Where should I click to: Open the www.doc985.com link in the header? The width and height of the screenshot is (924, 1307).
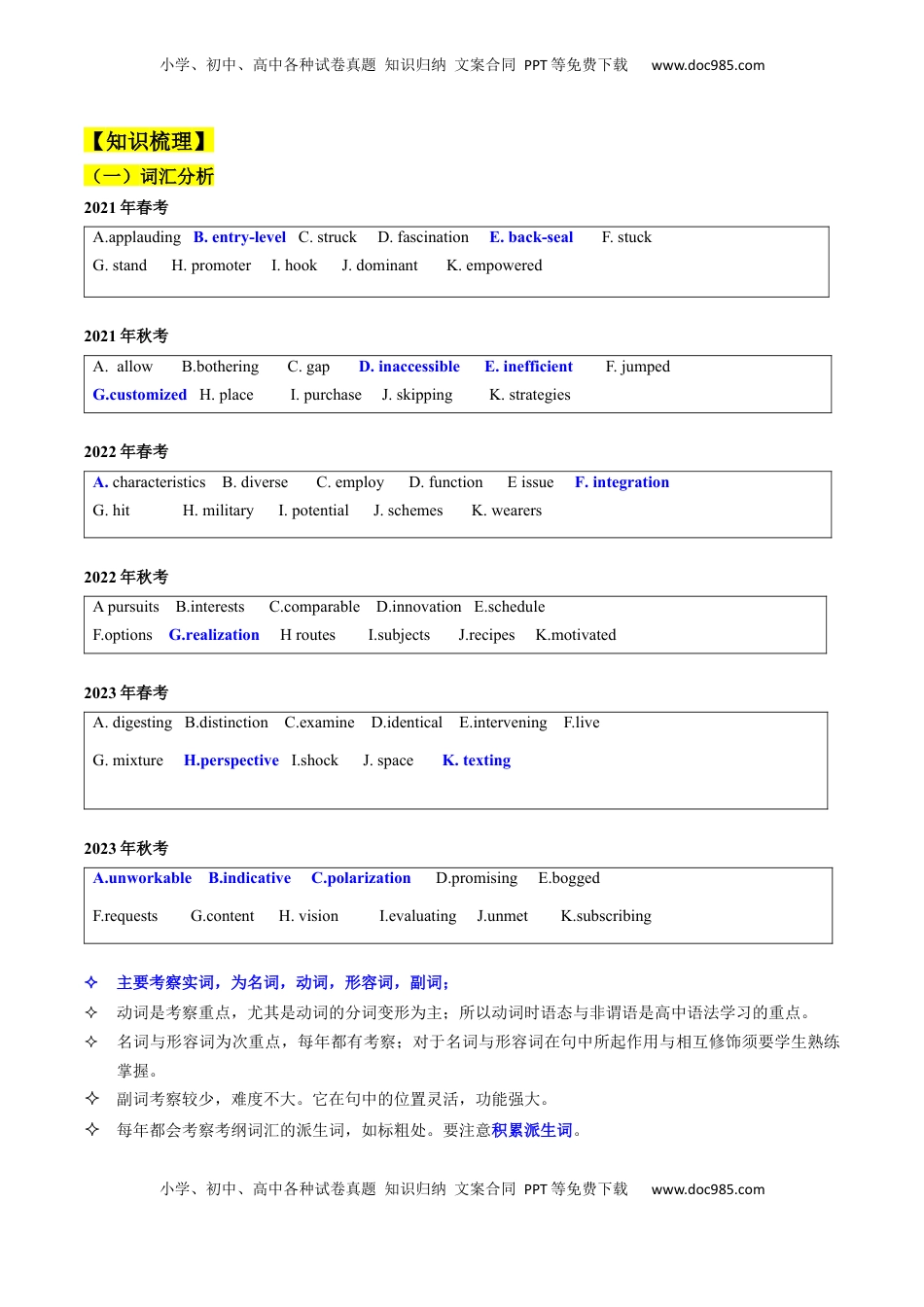(x=707, y=65)
